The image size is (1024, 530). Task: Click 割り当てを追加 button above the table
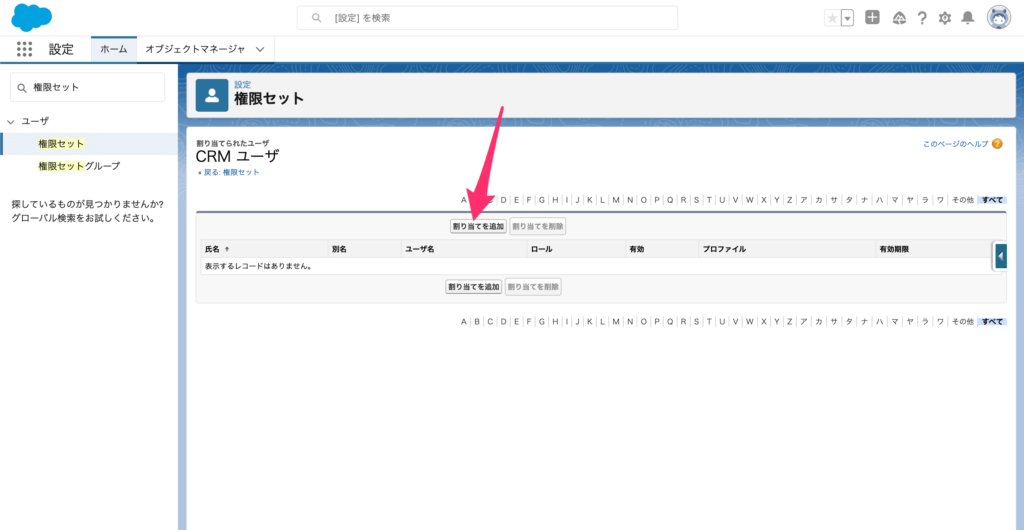(x=478, y=226)
